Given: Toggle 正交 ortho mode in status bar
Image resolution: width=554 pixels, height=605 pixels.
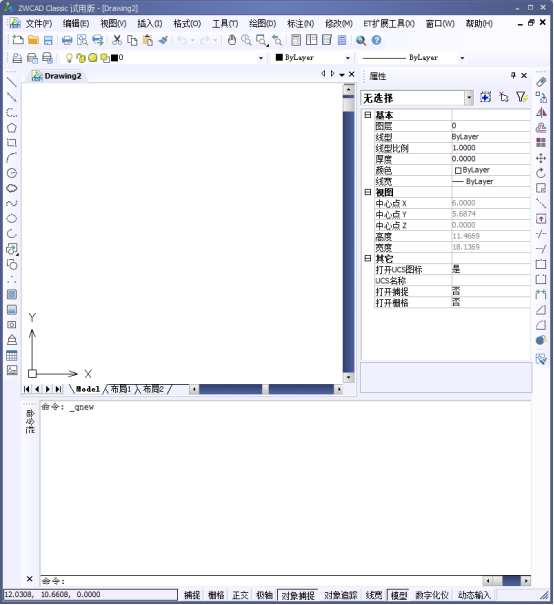Looking at the screenshot, I should pyautogui.click(x=240, y=595).
